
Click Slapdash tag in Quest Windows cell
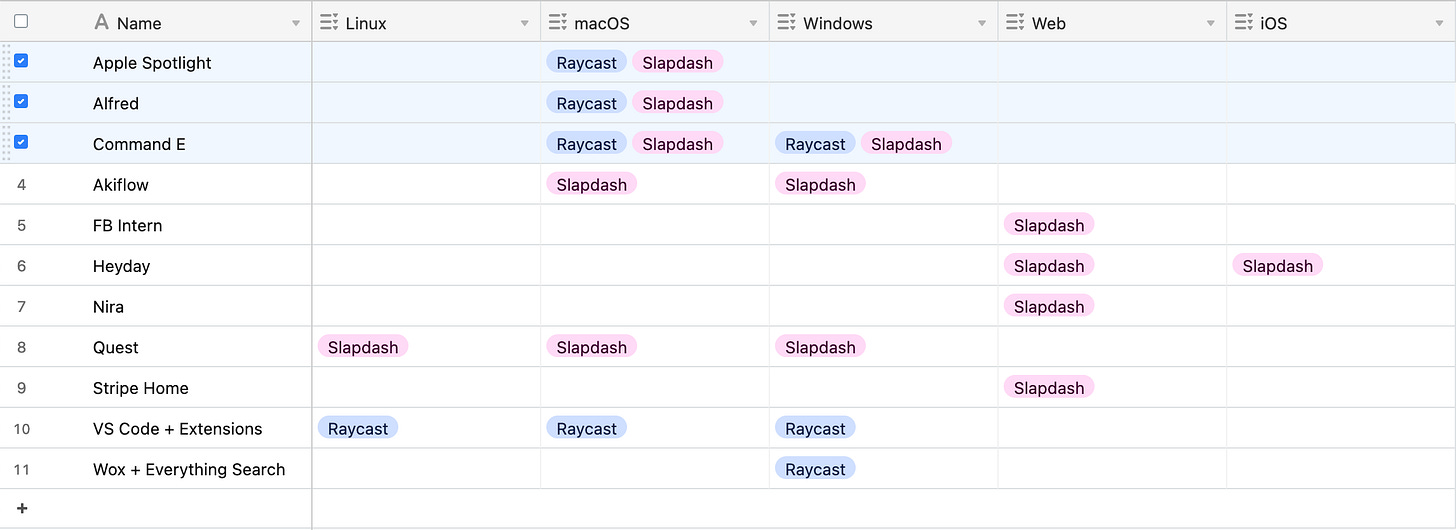click(x=821, y=347)
